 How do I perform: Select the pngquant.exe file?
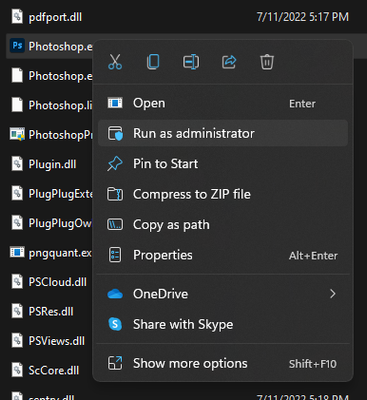coord(60,253)
